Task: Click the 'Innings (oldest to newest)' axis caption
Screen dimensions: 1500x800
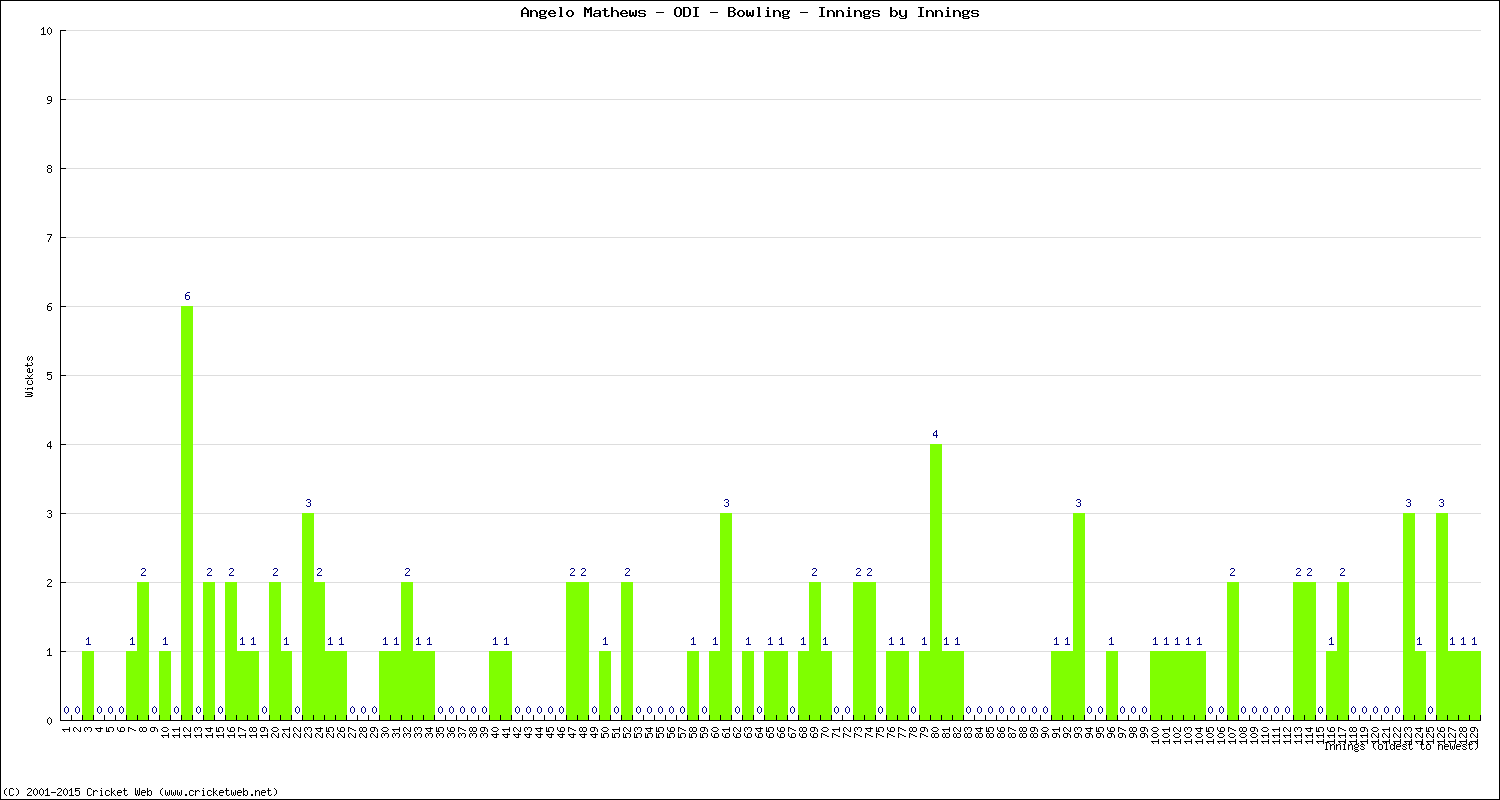Action: coord(1402,746)
